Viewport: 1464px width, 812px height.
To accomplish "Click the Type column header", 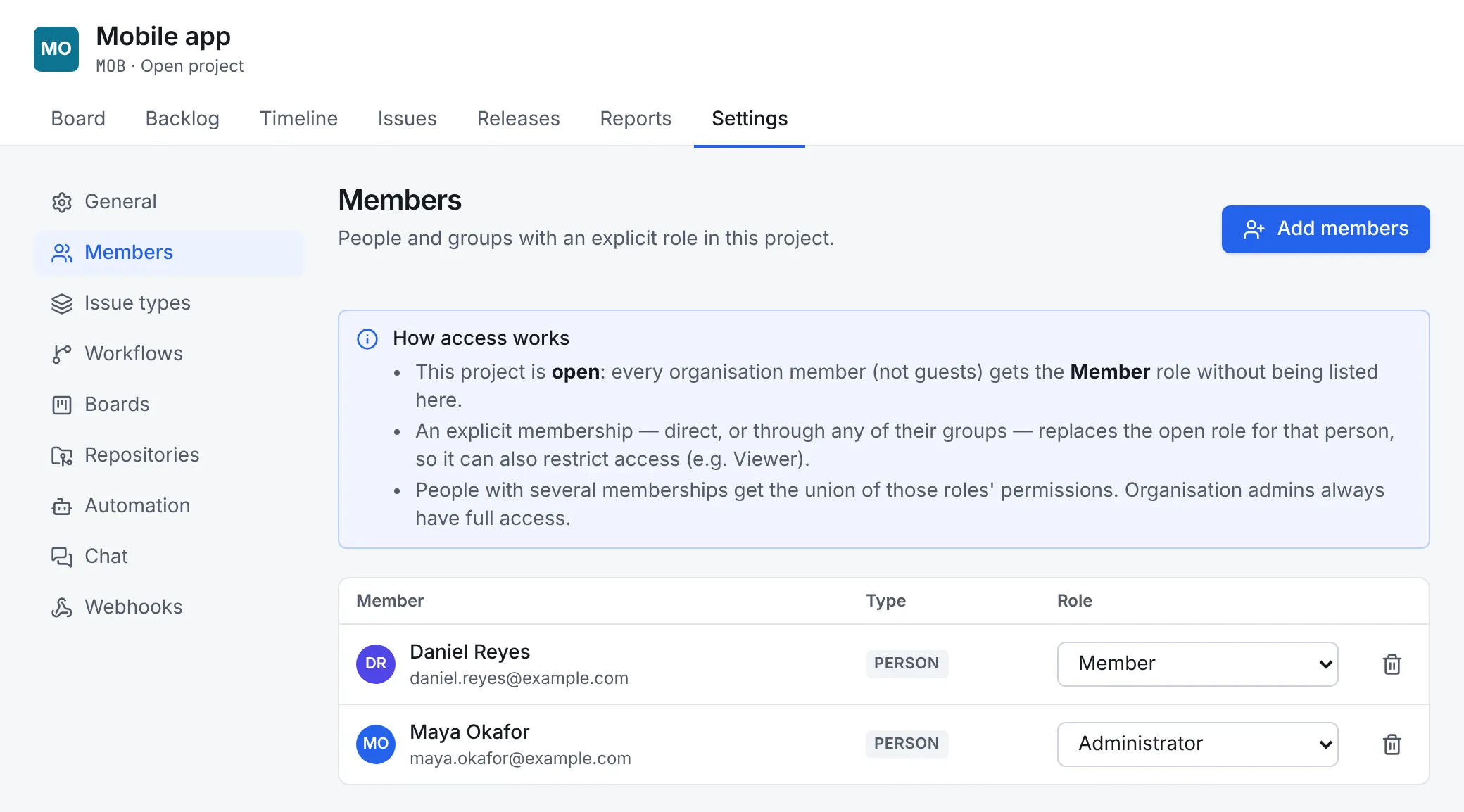I will coord(885,601).
